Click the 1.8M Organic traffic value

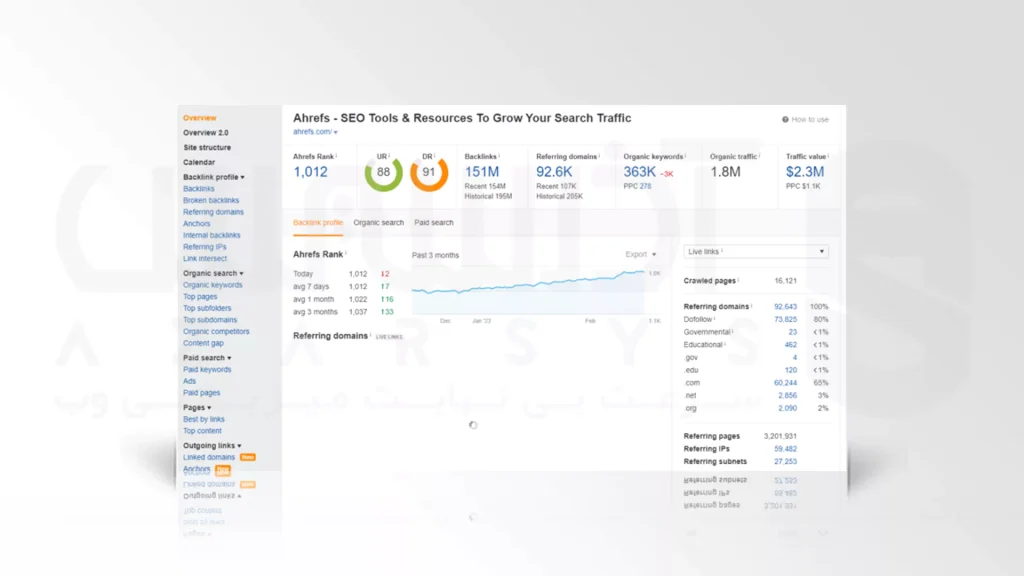point(726,172)
